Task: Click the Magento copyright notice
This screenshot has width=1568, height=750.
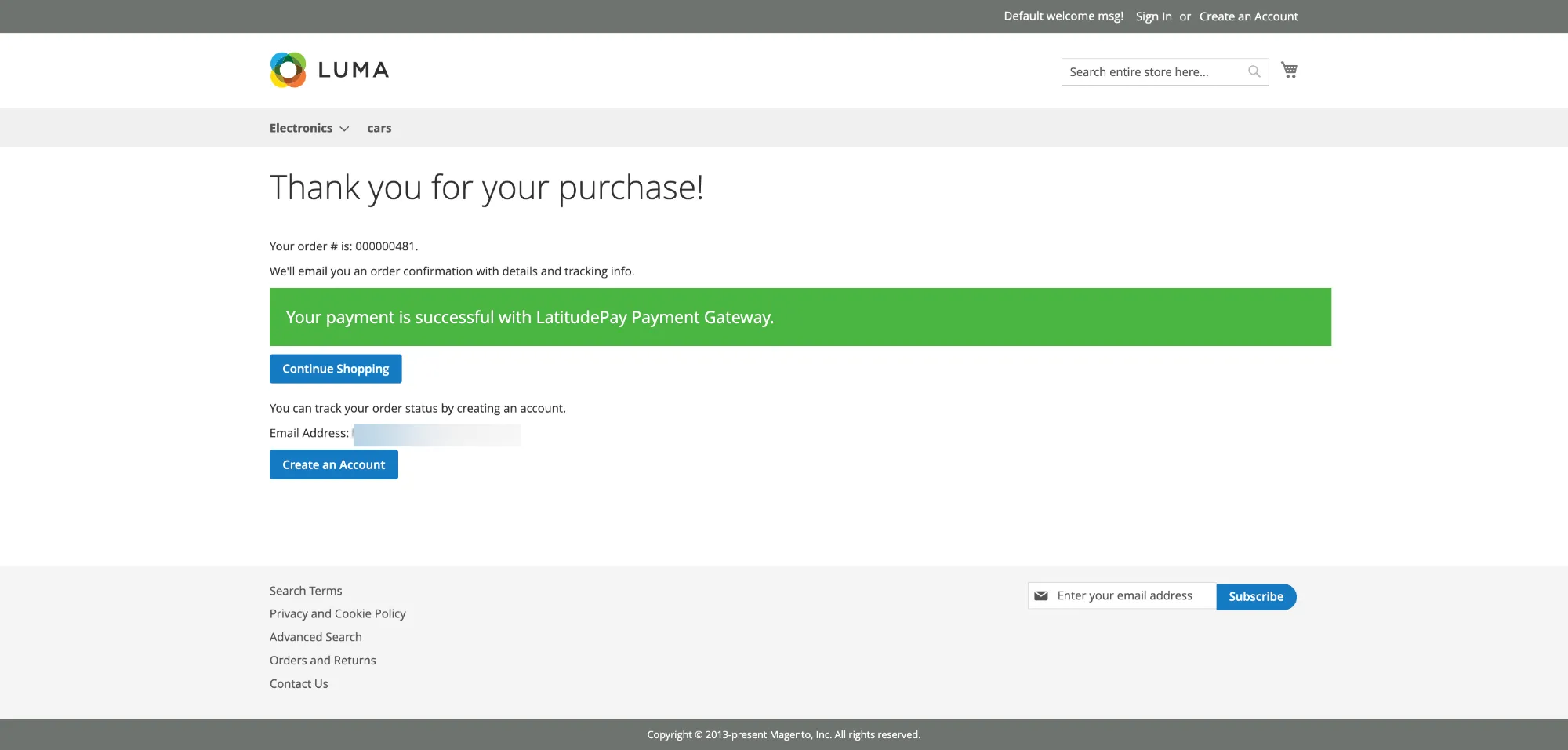Action: [x=784, y=735]
